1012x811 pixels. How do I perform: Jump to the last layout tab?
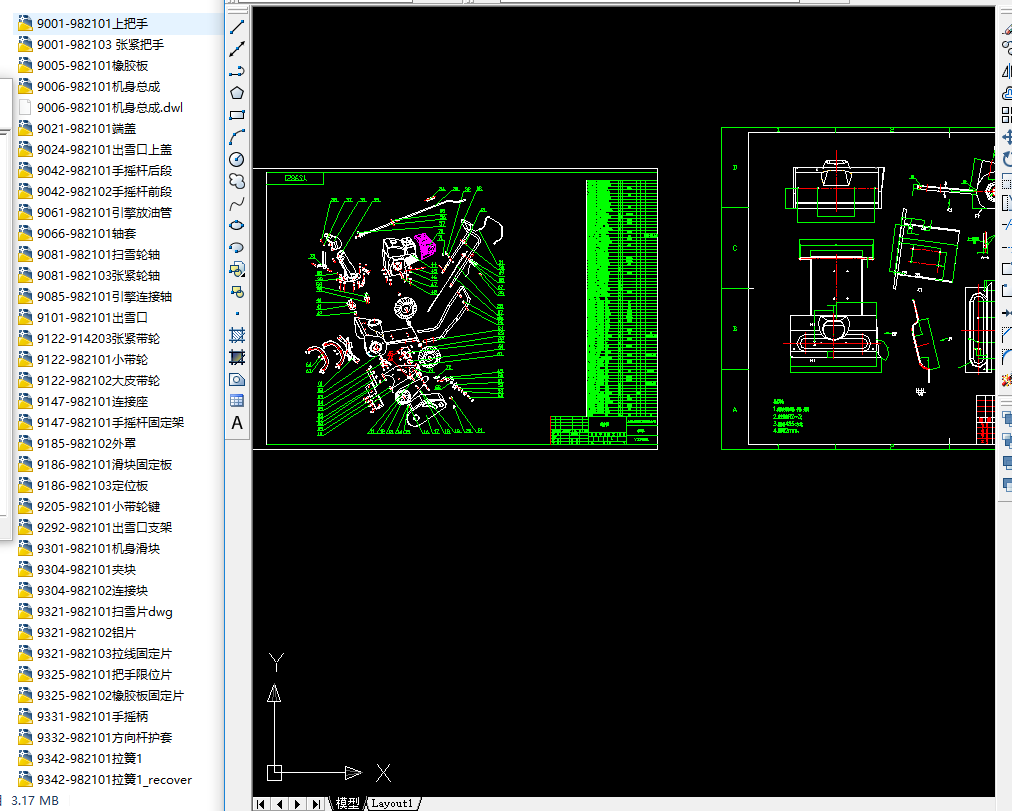(x=315, y=804)
